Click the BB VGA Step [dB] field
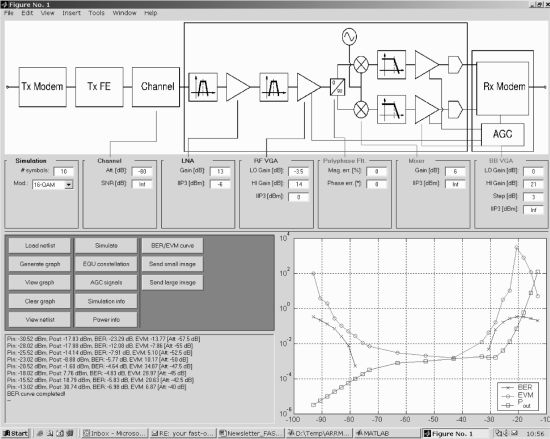Screen dimensions: 550x439 [534, 197]
